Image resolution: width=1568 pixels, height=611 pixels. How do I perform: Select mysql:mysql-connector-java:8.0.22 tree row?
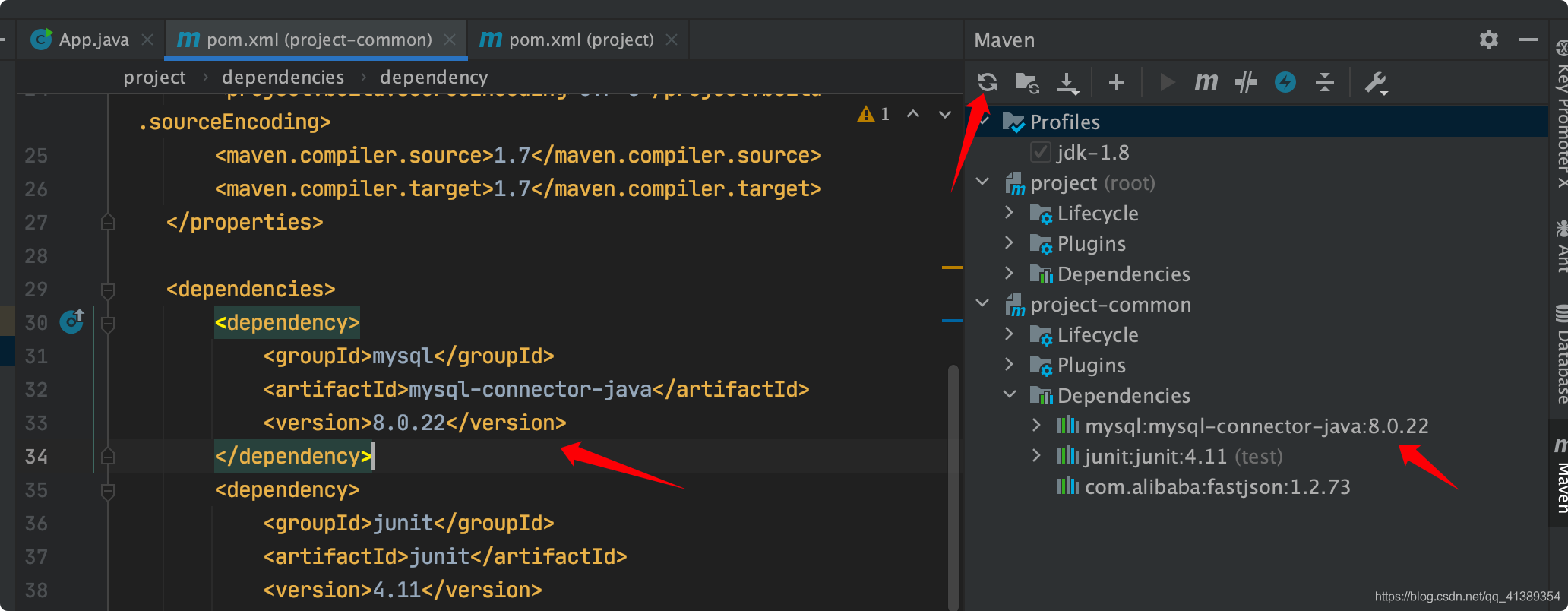(x=1257, y=426)
